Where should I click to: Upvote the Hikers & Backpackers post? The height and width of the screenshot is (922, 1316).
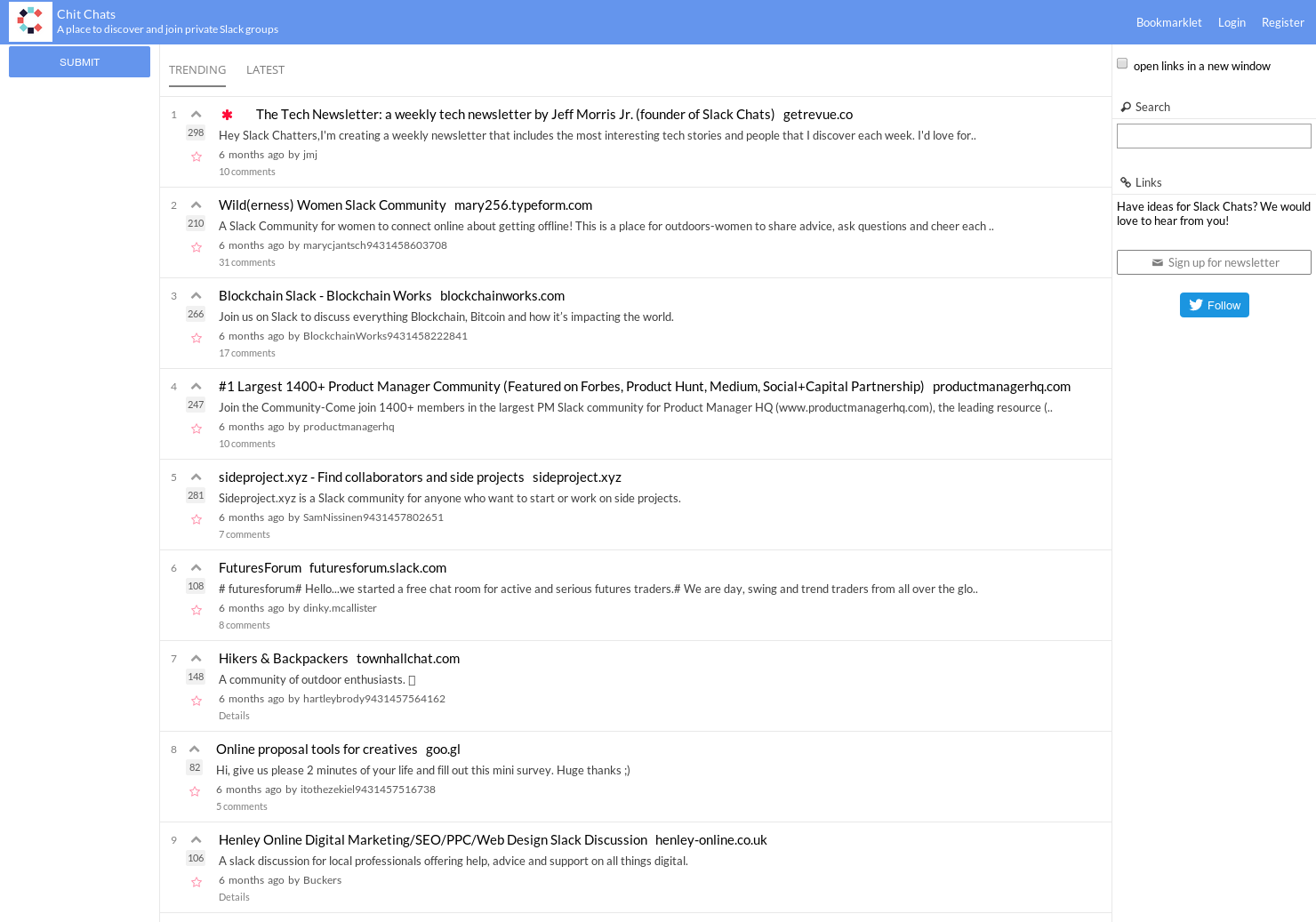point(196,658)
